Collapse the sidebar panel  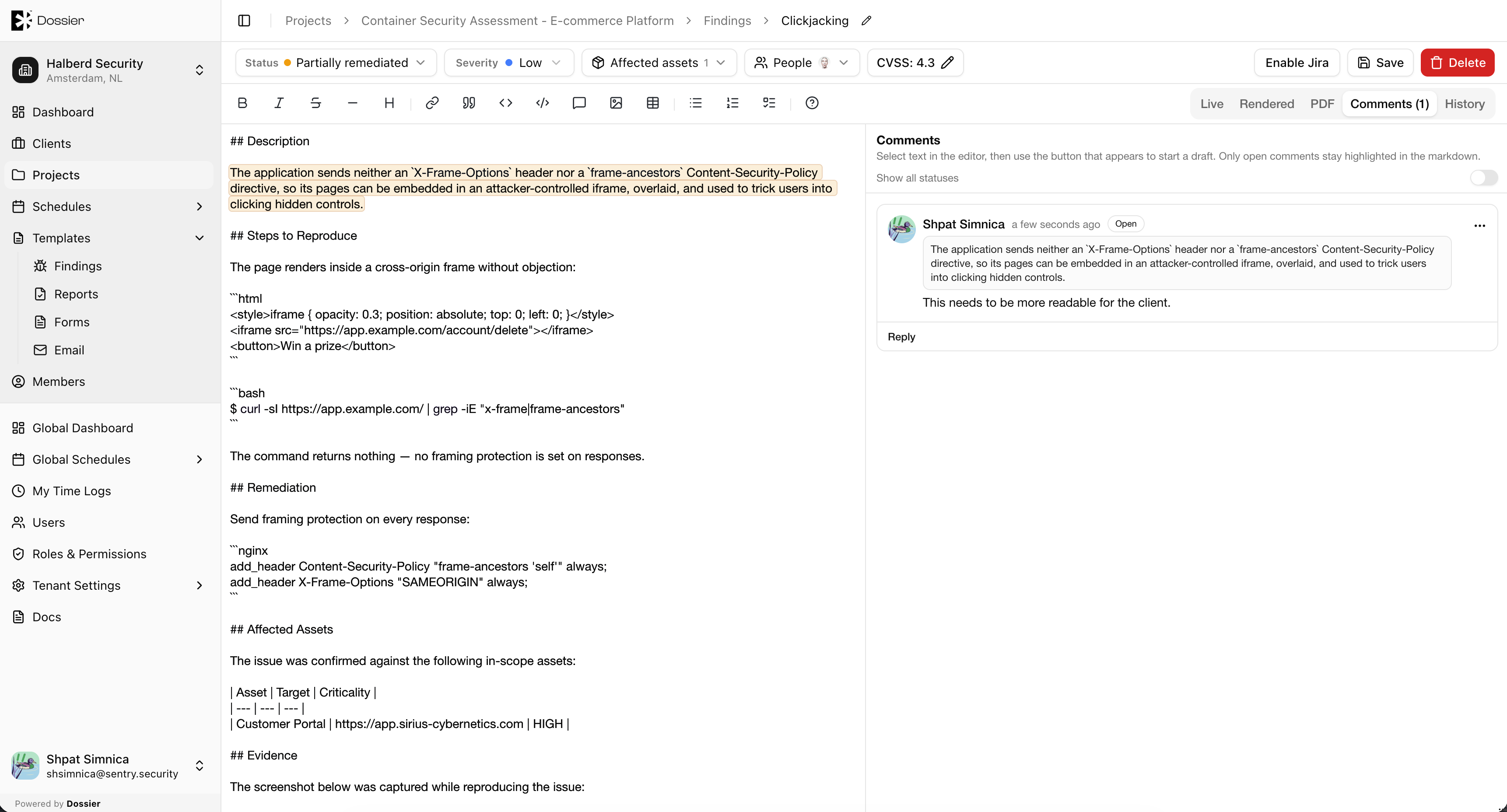[x=245, y=21]
